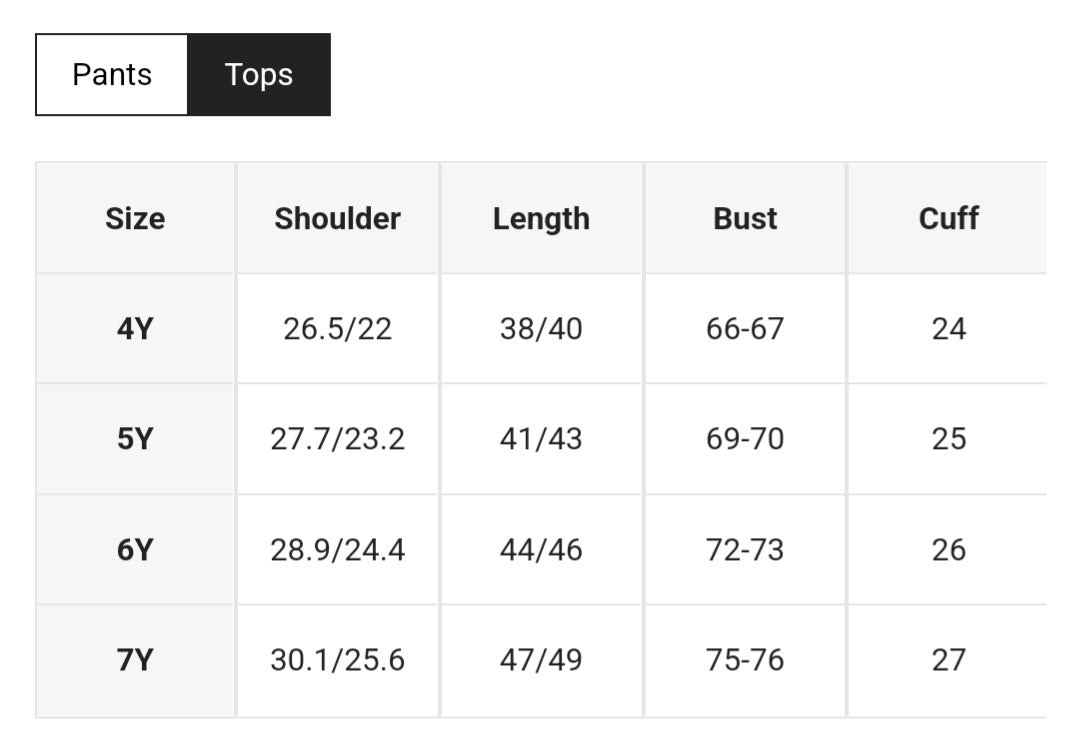Select the 5Y size row label
The image size is (1079, 739).
point(135,439)
